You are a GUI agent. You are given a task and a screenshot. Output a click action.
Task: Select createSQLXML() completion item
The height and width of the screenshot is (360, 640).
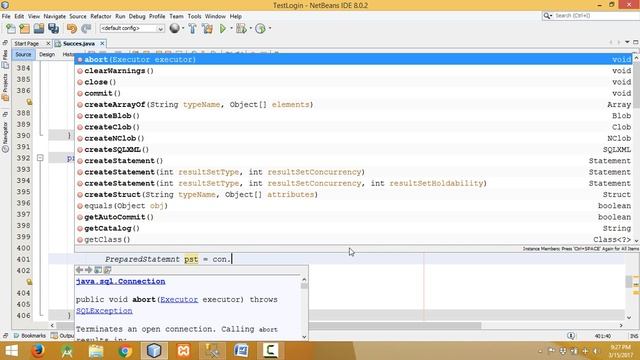point(353,149)
